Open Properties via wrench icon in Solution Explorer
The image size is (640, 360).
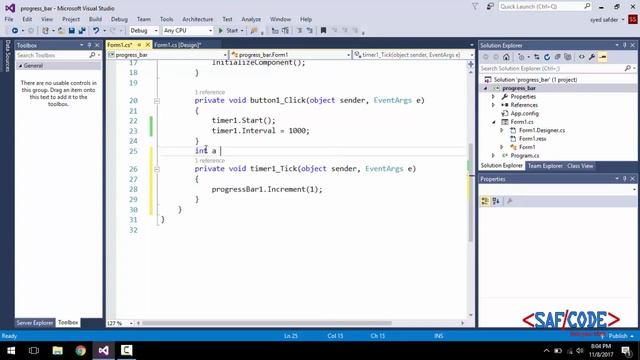(x=592, y=57)
